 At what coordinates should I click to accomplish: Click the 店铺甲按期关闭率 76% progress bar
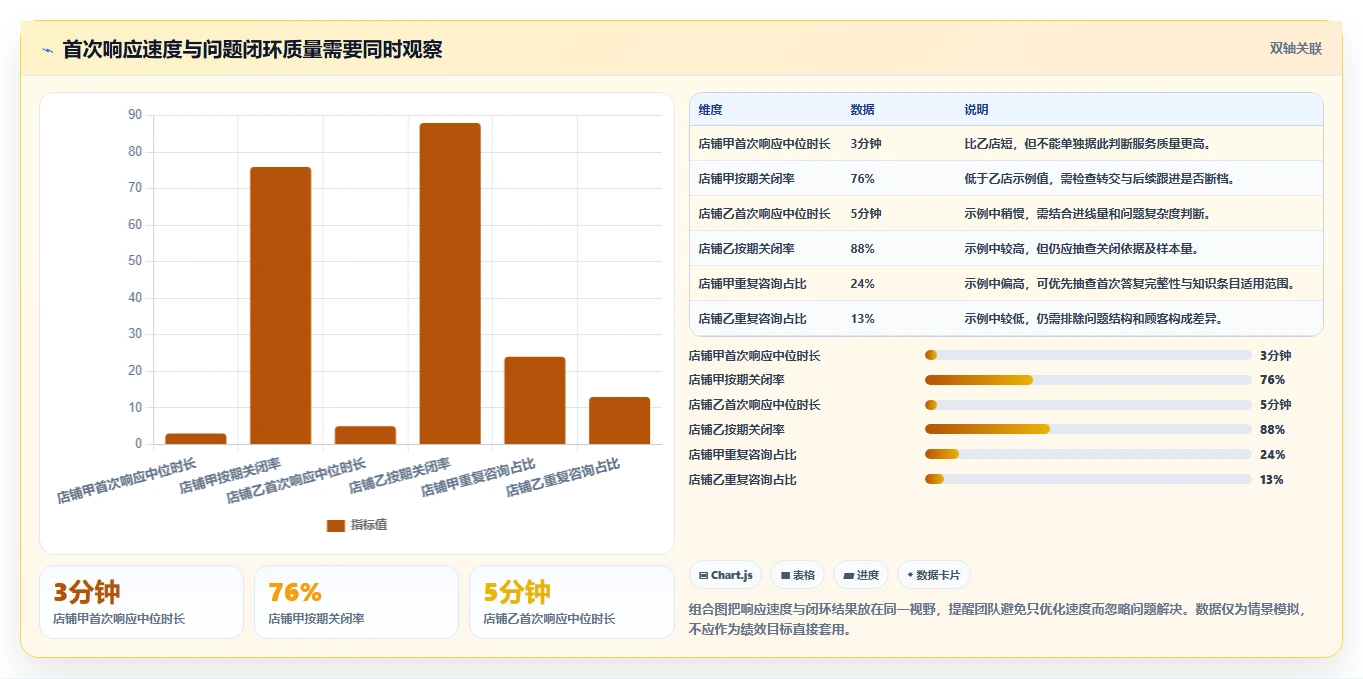pos(1088,380)
